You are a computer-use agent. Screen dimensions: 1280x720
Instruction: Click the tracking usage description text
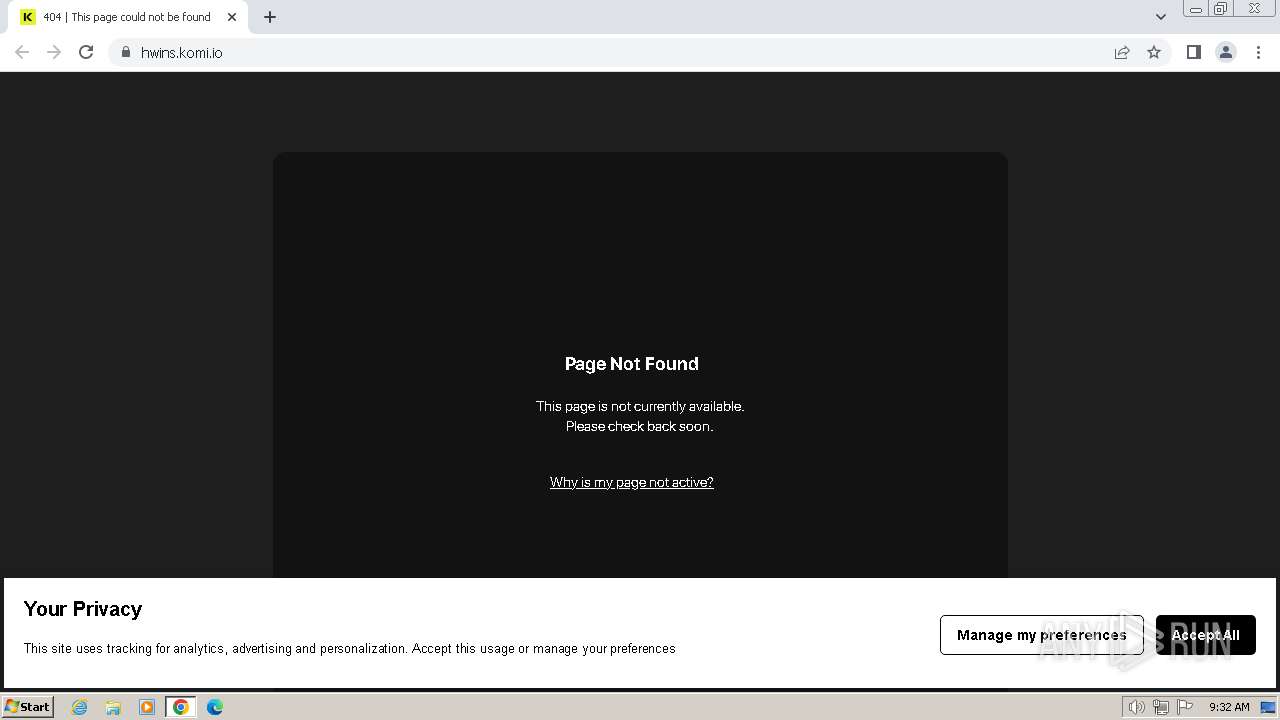pyautogui.click(x=350, y=649)
